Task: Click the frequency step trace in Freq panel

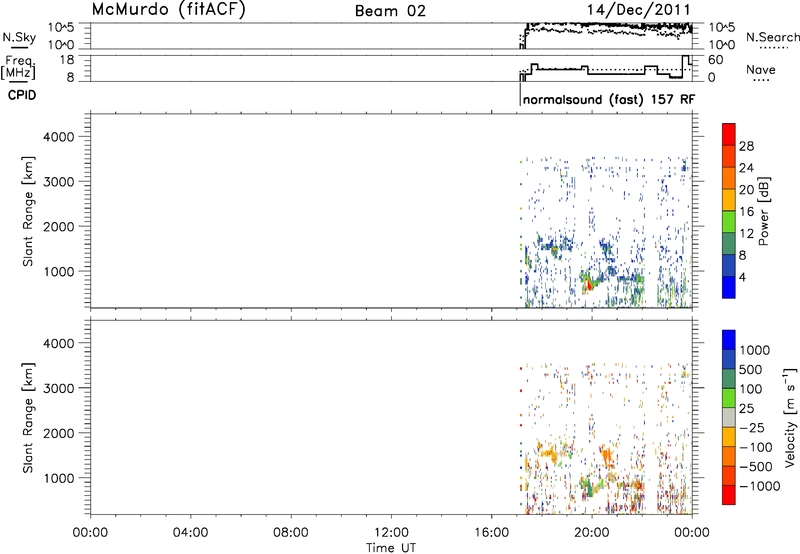Action: [x=607, y=69]
